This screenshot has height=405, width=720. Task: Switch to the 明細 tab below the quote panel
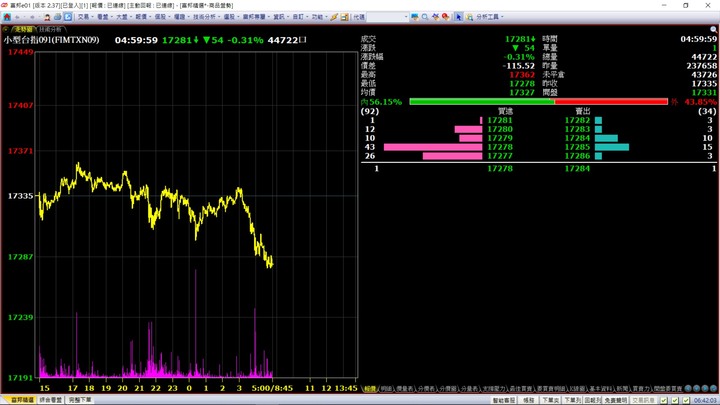(x=386, y=389)
